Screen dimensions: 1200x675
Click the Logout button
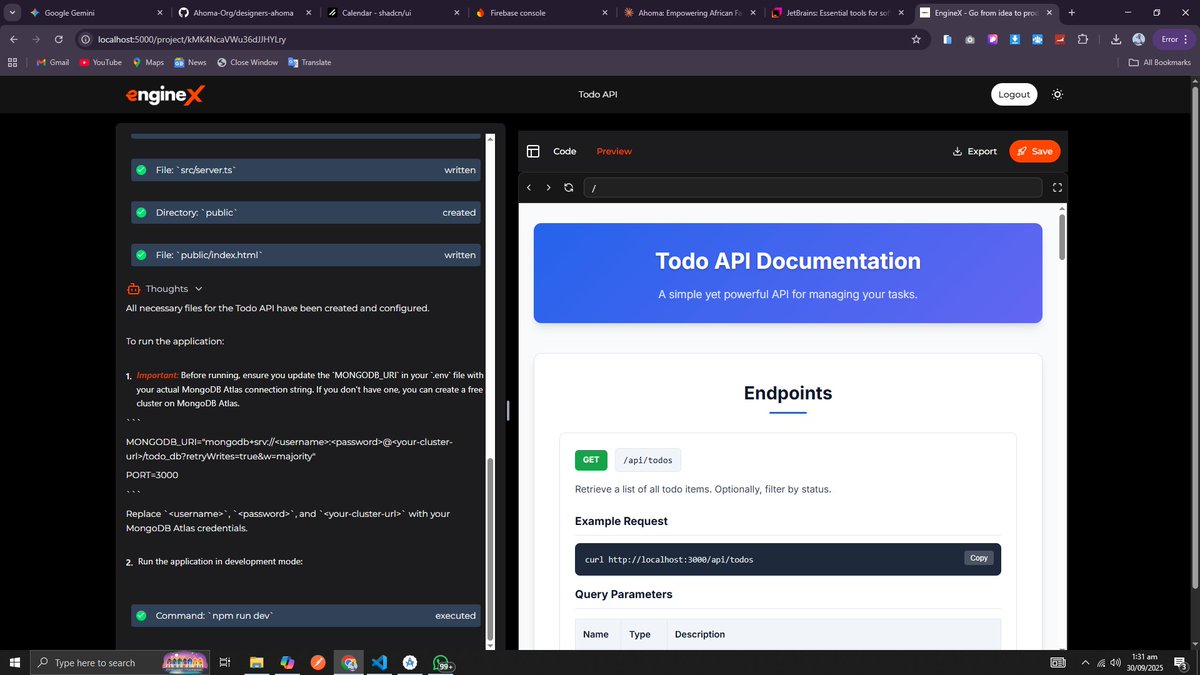pyautogui.click(x=1014, y=94)
